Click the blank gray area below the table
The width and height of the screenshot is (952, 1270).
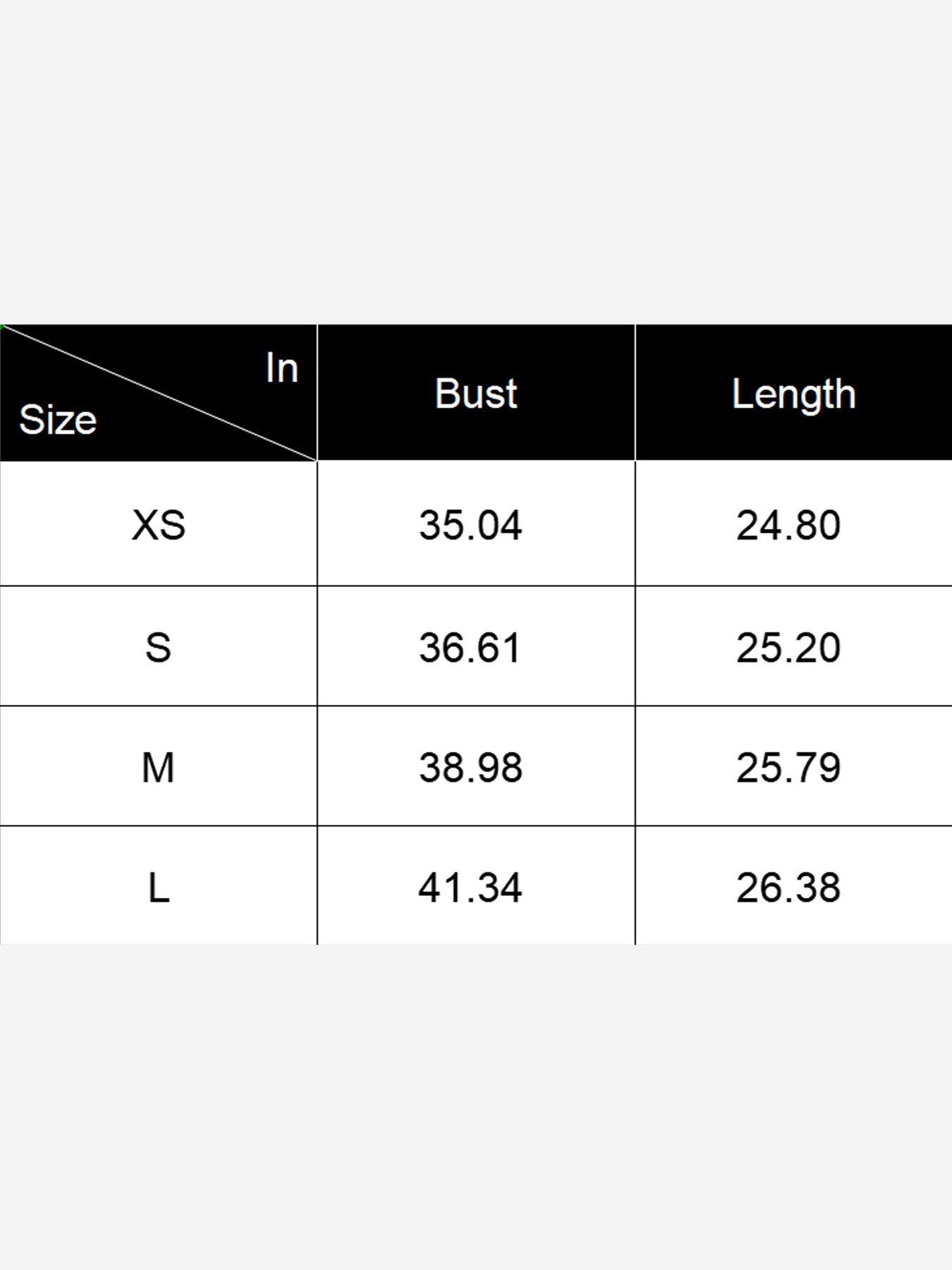tap(476, 1108)
